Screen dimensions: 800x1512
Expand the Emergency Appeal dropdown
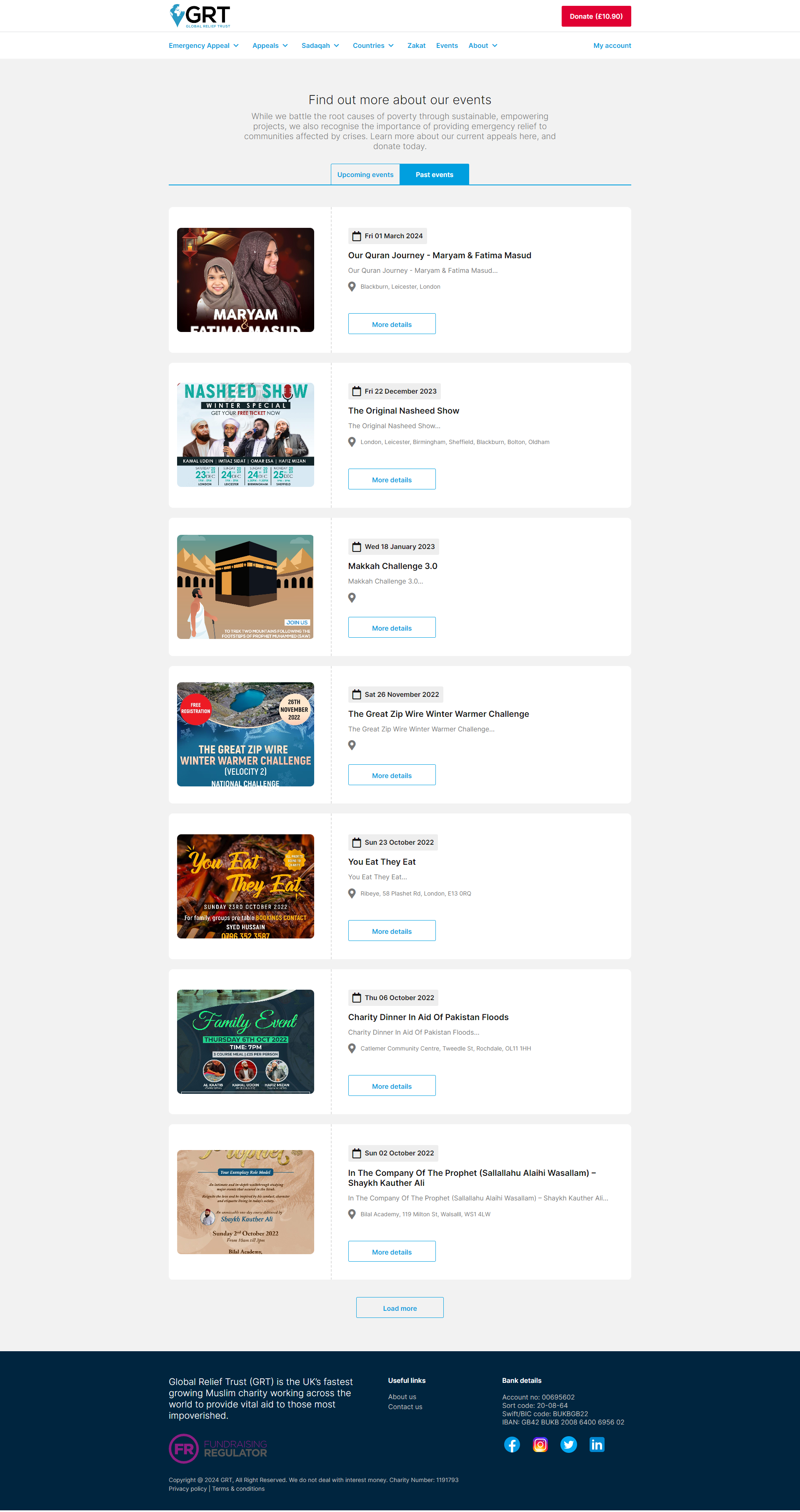[x=204, y=46]
